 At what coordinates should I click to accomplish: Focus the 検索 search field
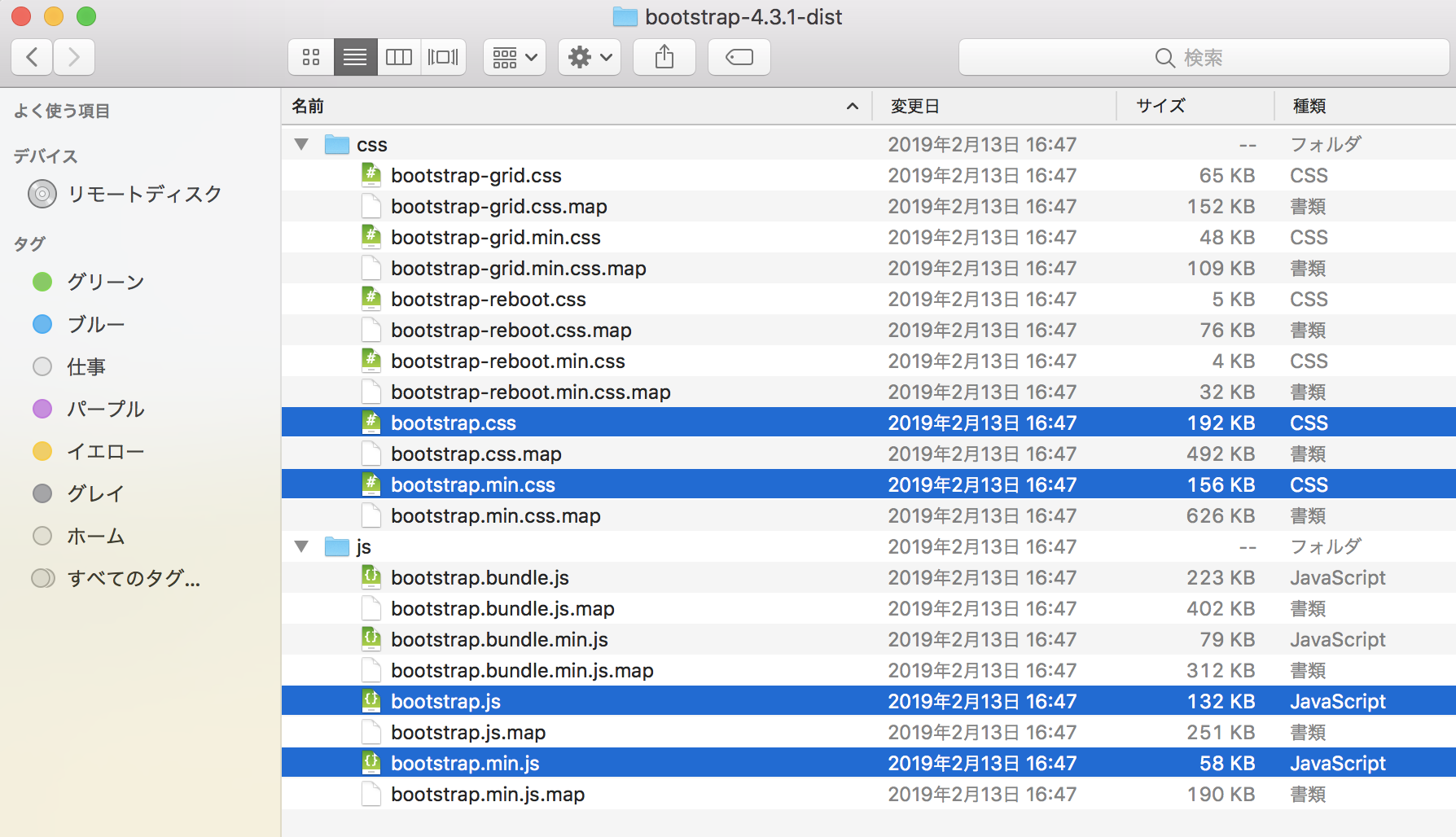point(1204,58)
